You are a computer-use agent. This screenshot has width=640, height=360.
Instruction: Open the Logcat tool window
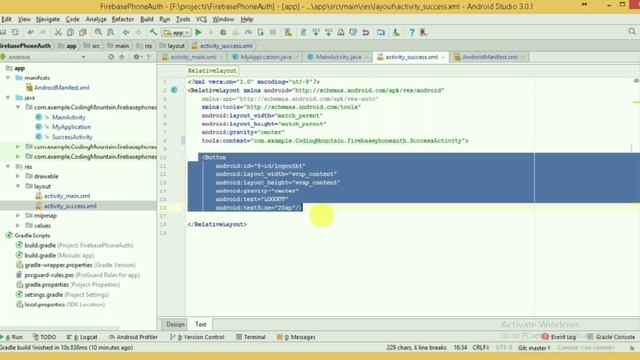coord(82,337)
